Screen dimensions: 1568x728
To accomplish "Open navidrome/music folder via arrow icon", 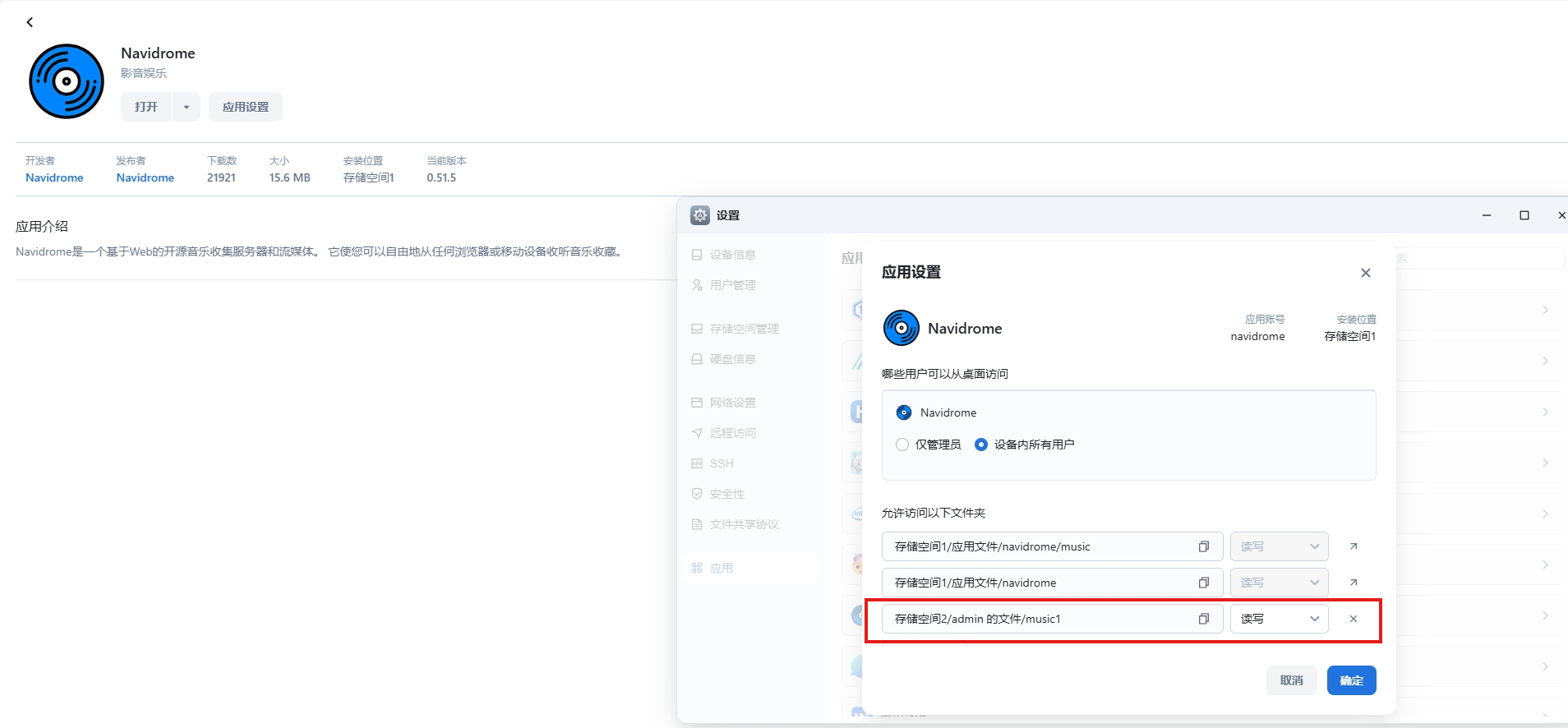I will [x=1354, y=546].
